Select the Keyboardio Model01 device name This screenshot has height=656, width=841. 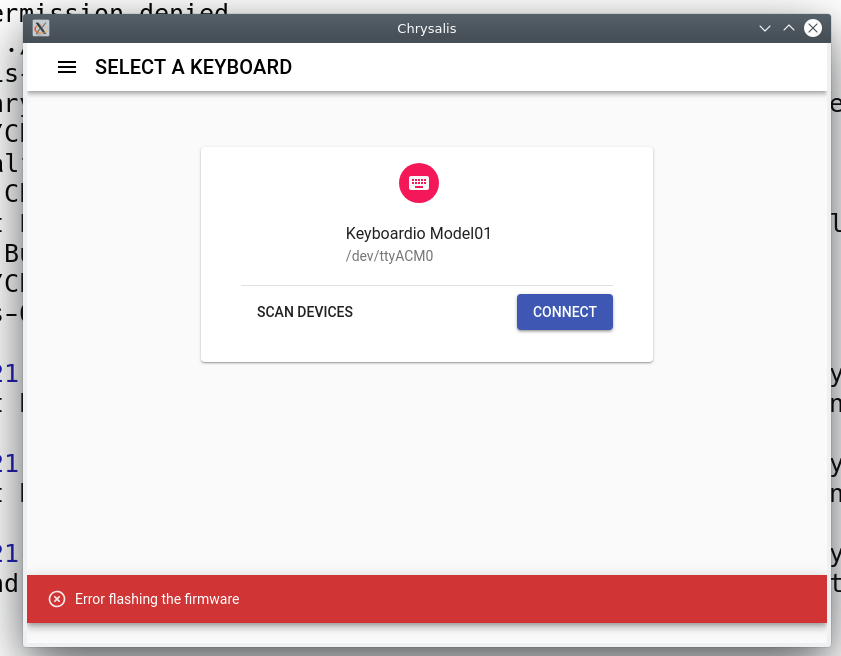[x=418, y=234]
